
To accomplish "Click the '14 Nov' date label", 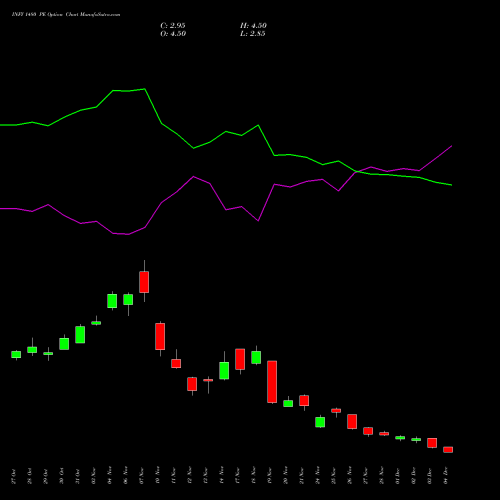I will tap(222, 476).
